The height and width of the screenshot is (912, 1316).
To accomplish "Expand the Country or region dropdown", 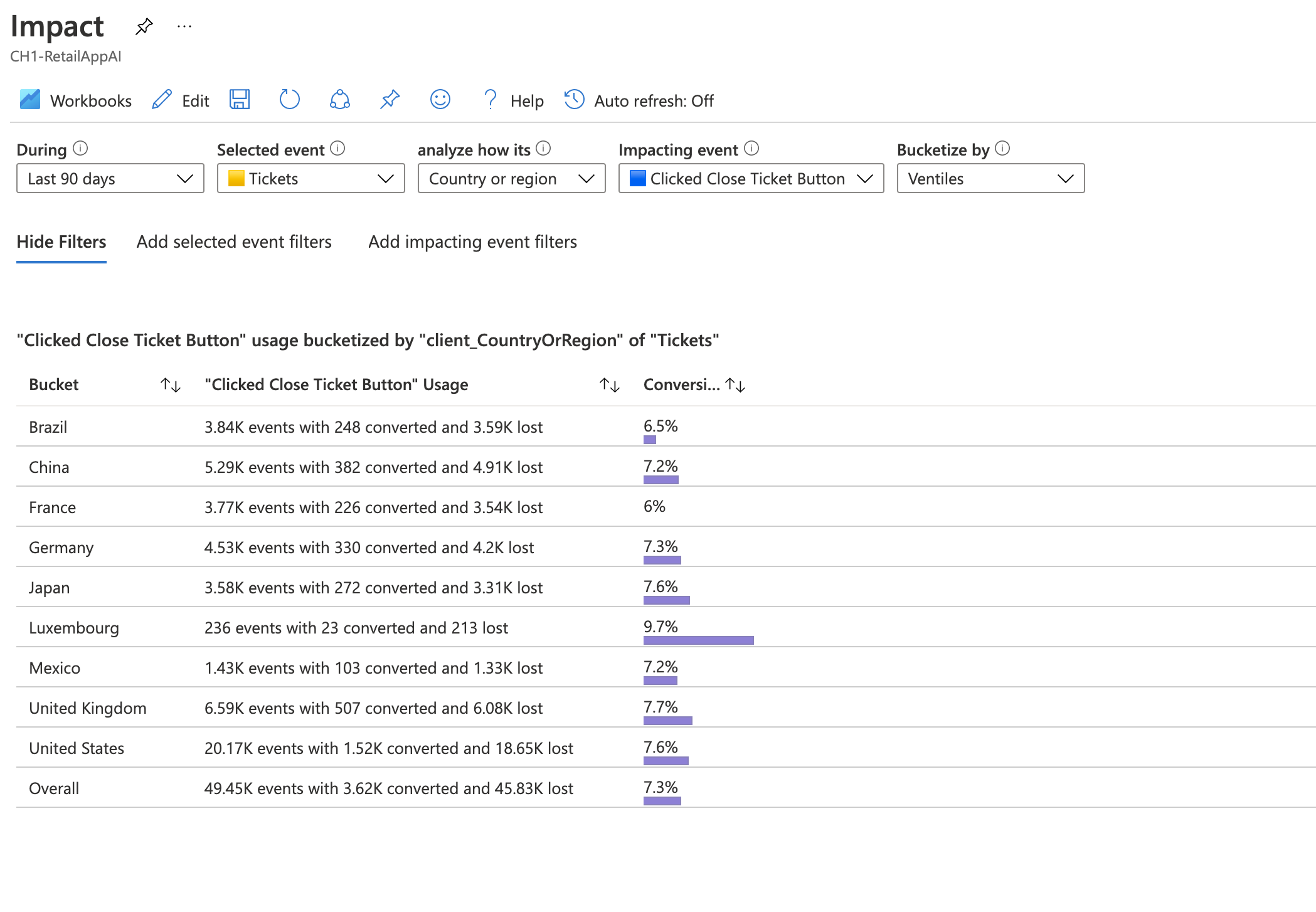I will click(511, 179).
